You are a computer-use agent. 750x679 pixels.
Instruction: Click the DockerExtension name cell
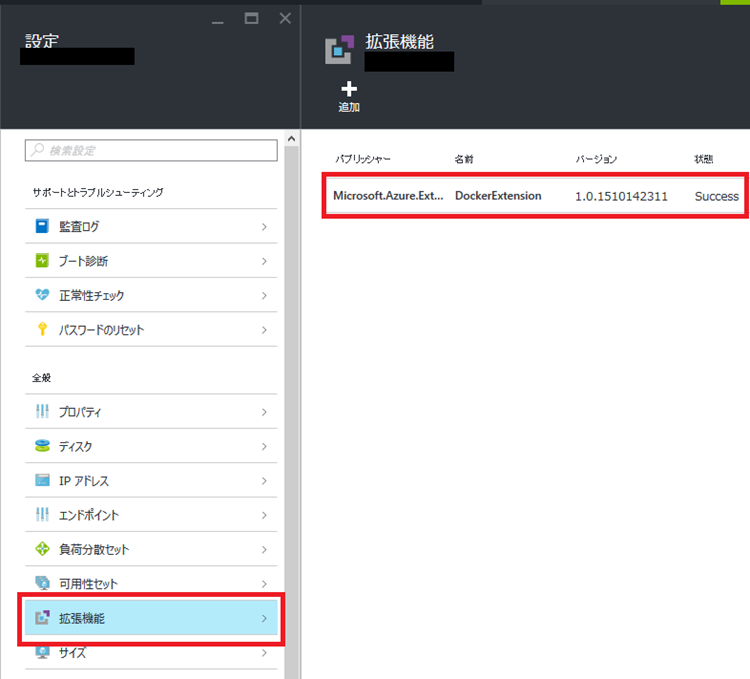(498, 196)
